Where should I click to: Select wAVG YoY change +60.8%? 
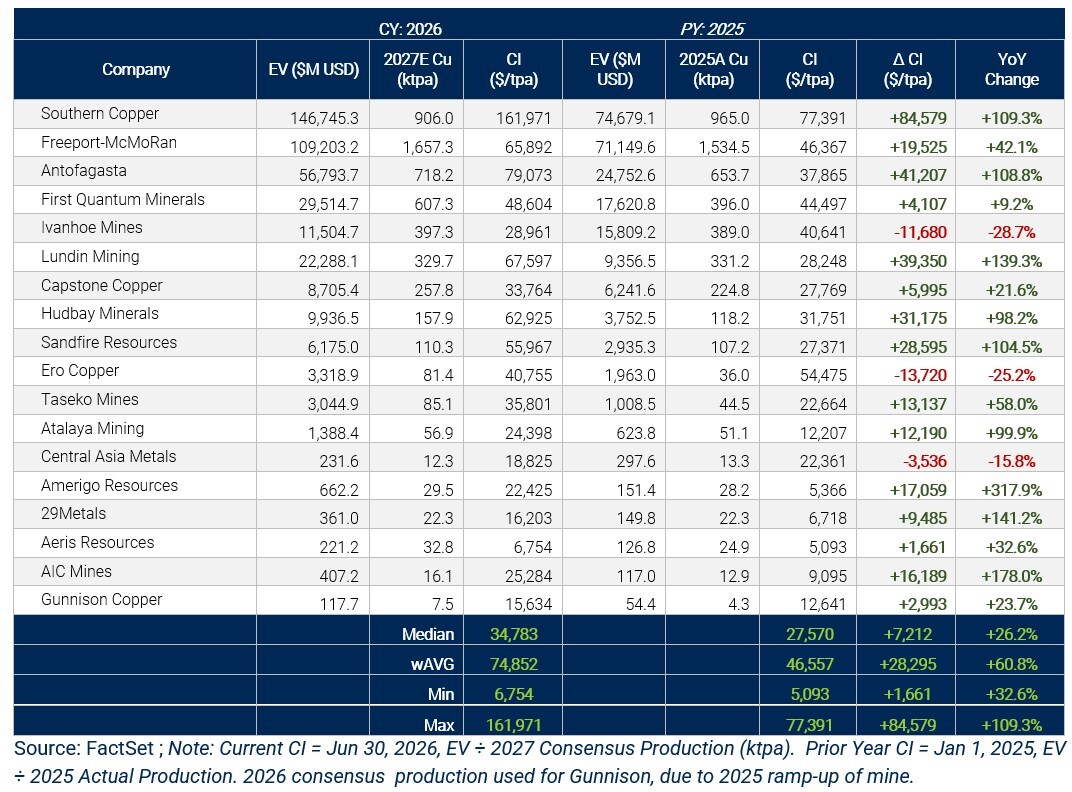pyautogui.click(x=1012, y=664)
